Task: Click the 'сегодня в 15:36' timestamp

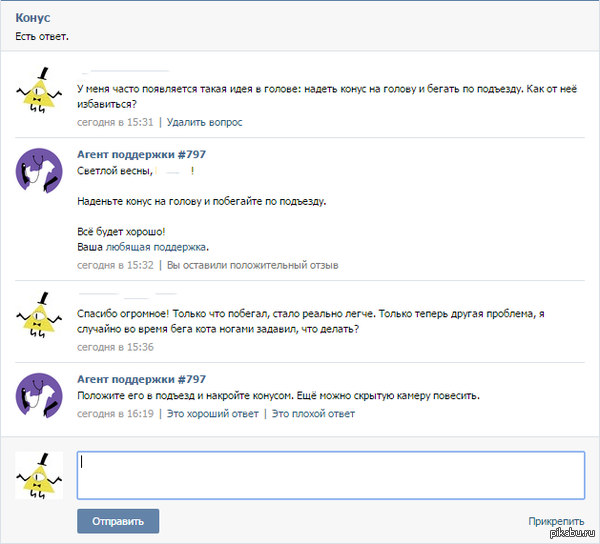Action: (x=115, y=347)
